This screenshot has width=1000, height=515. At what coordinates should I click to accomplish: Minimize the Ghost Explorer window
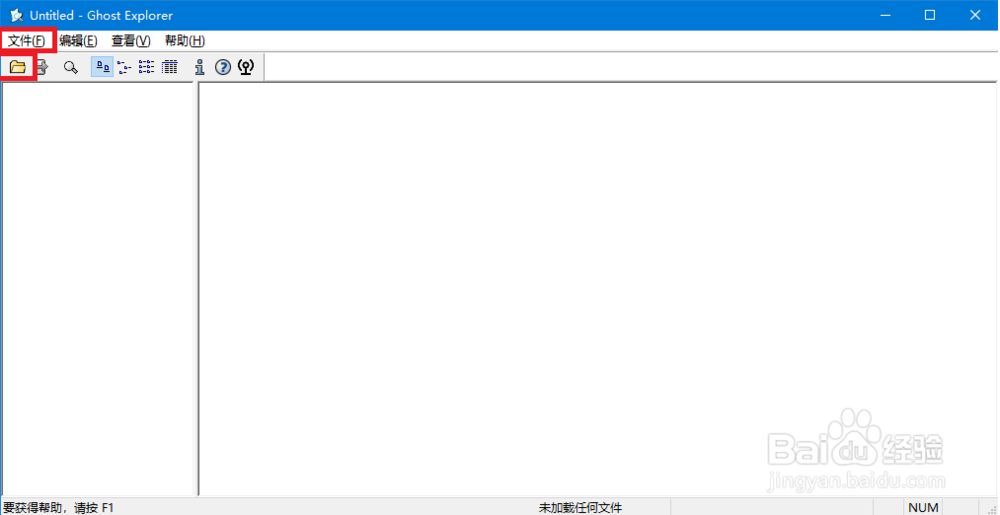[x=885, y=15]
